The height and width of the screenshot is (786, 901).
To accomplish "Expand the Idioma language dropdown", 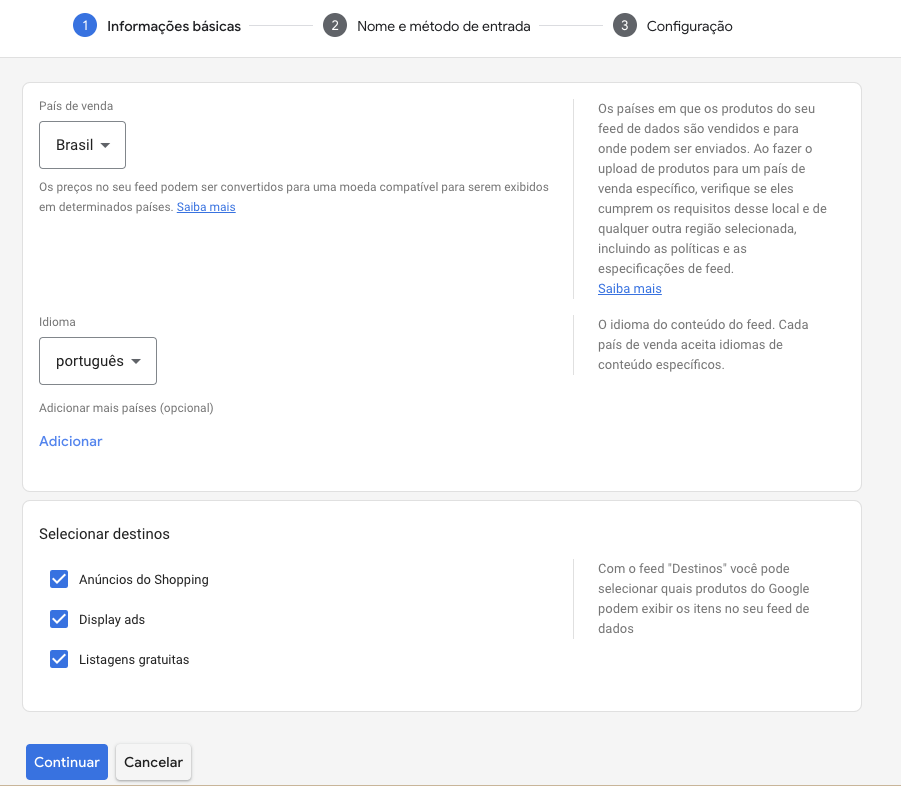I will 97,361.
